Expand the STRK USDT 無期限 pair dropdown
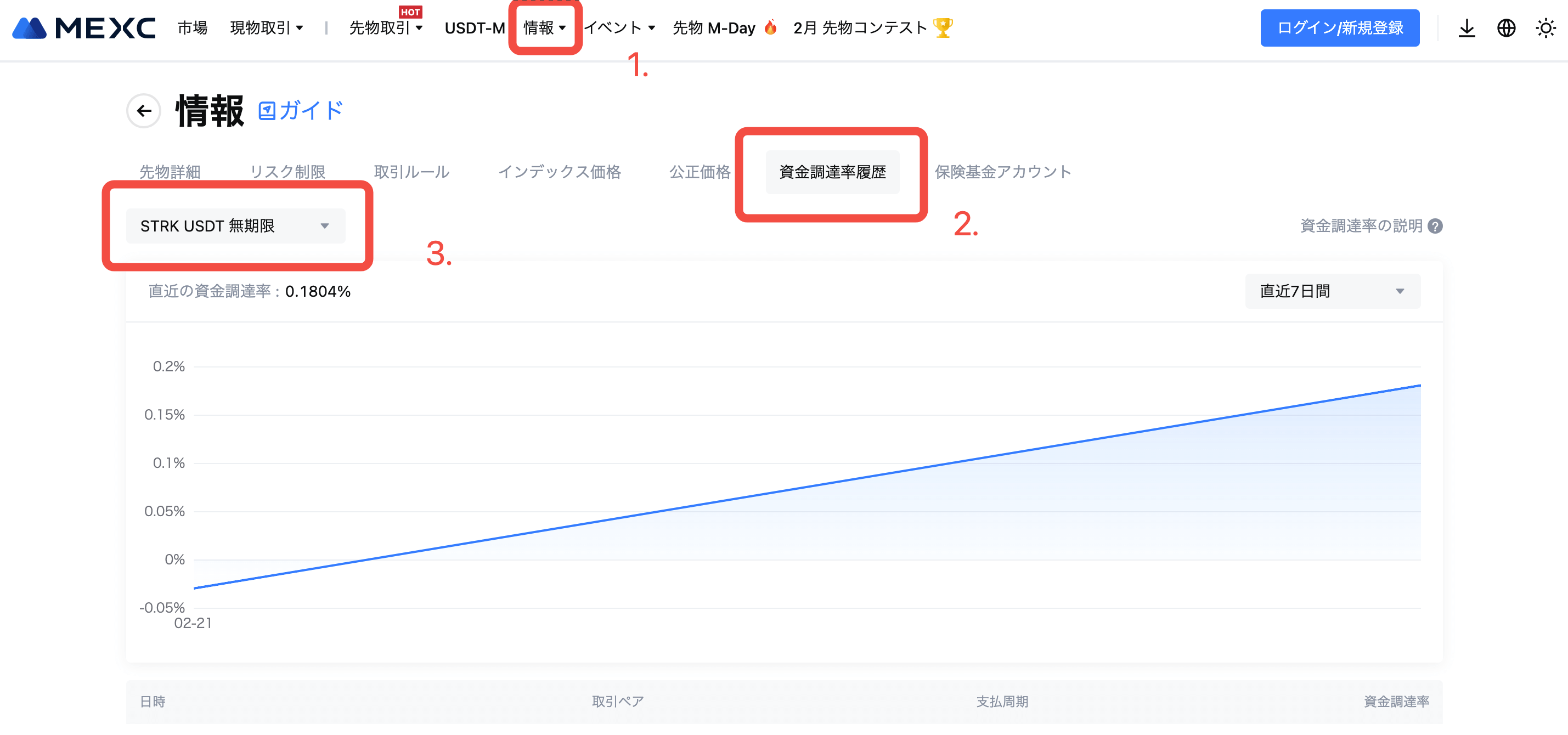Viewport: 1568px width, 735px height. [235, 227]
